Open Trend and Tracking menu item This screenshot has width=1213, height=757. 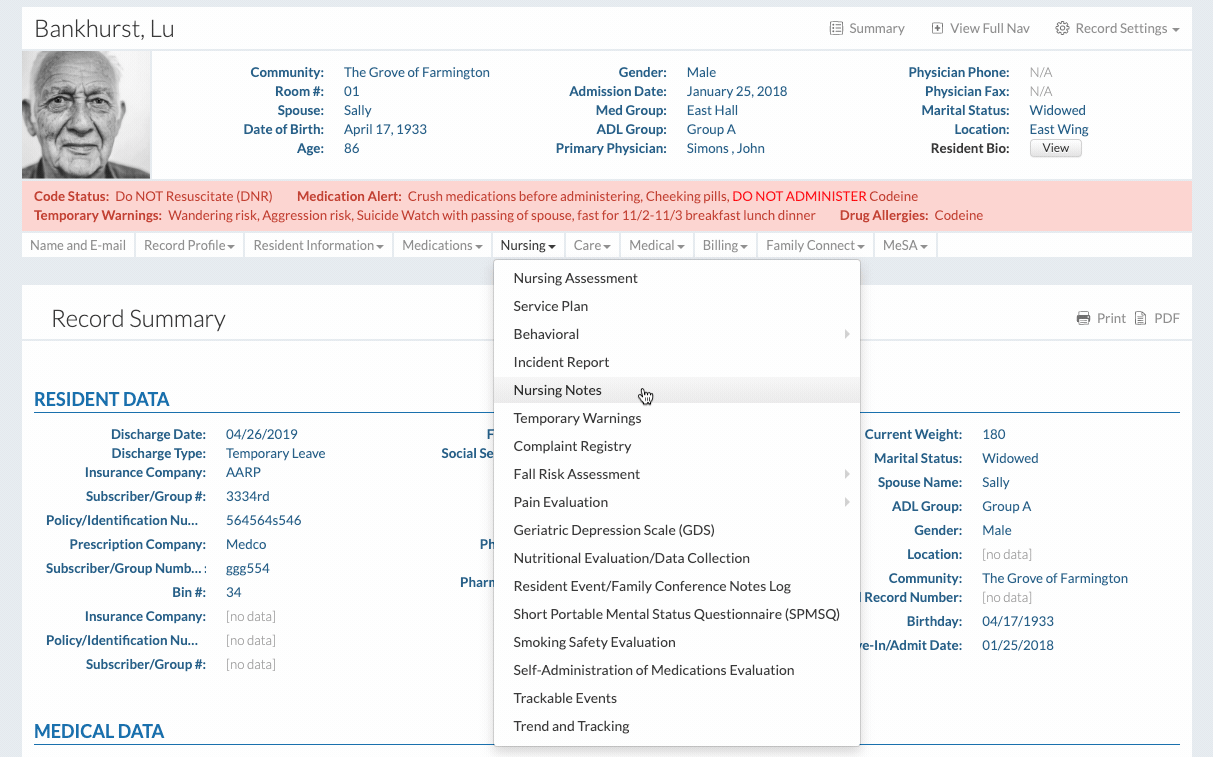(x=571, y=726)
